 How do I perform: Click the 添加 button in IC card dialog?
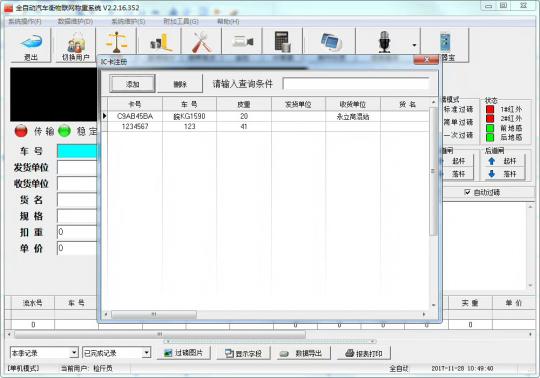(x=133, y=84)
